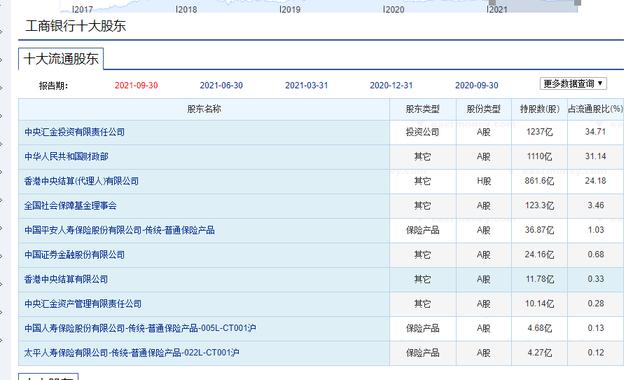This screenshot has width=640, height=380.
Task: Open 香港中央结算有限公司 link
Action: coord(66,279)
